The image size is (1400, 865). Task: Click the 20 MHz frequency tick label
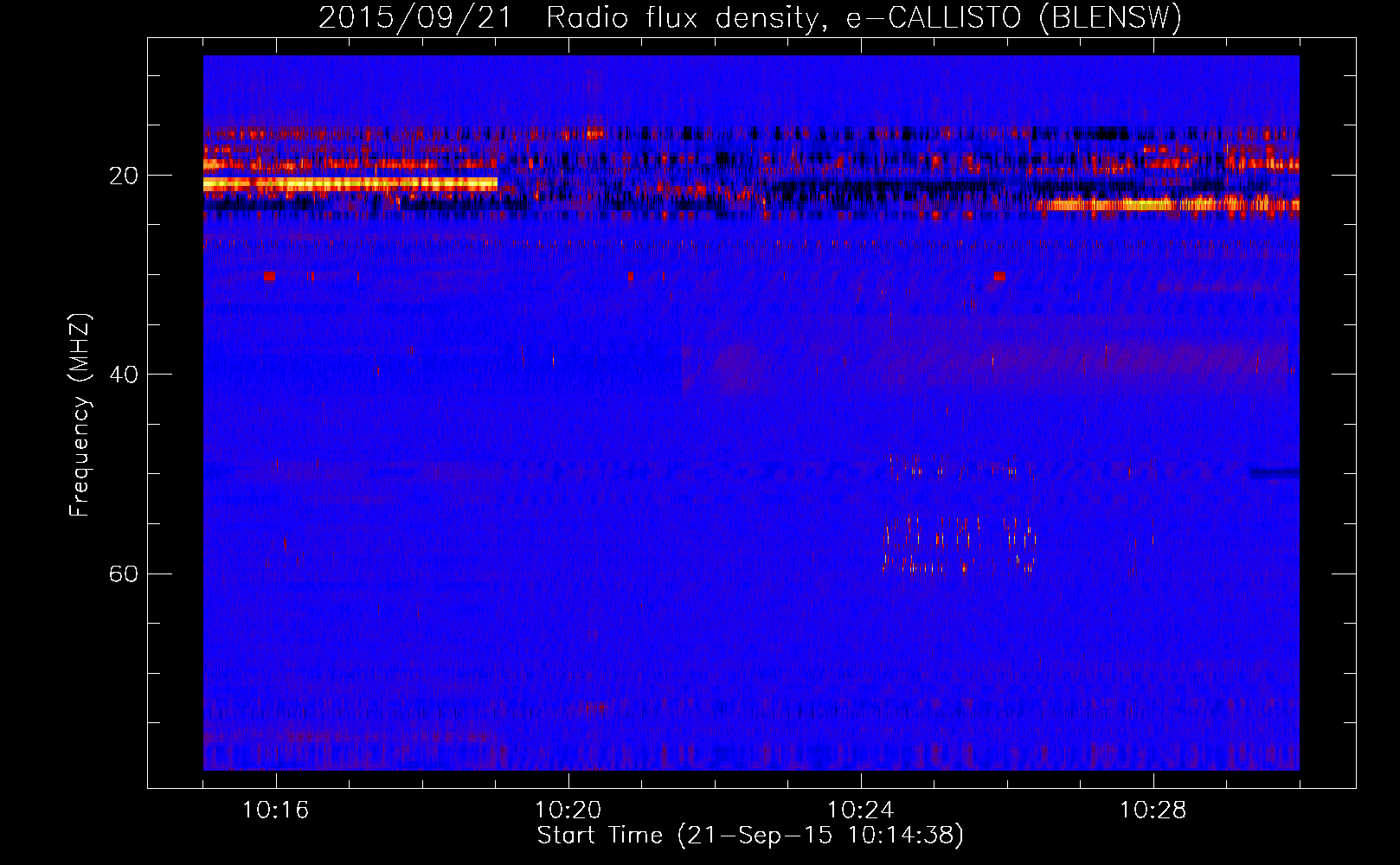tap(125, 176)
